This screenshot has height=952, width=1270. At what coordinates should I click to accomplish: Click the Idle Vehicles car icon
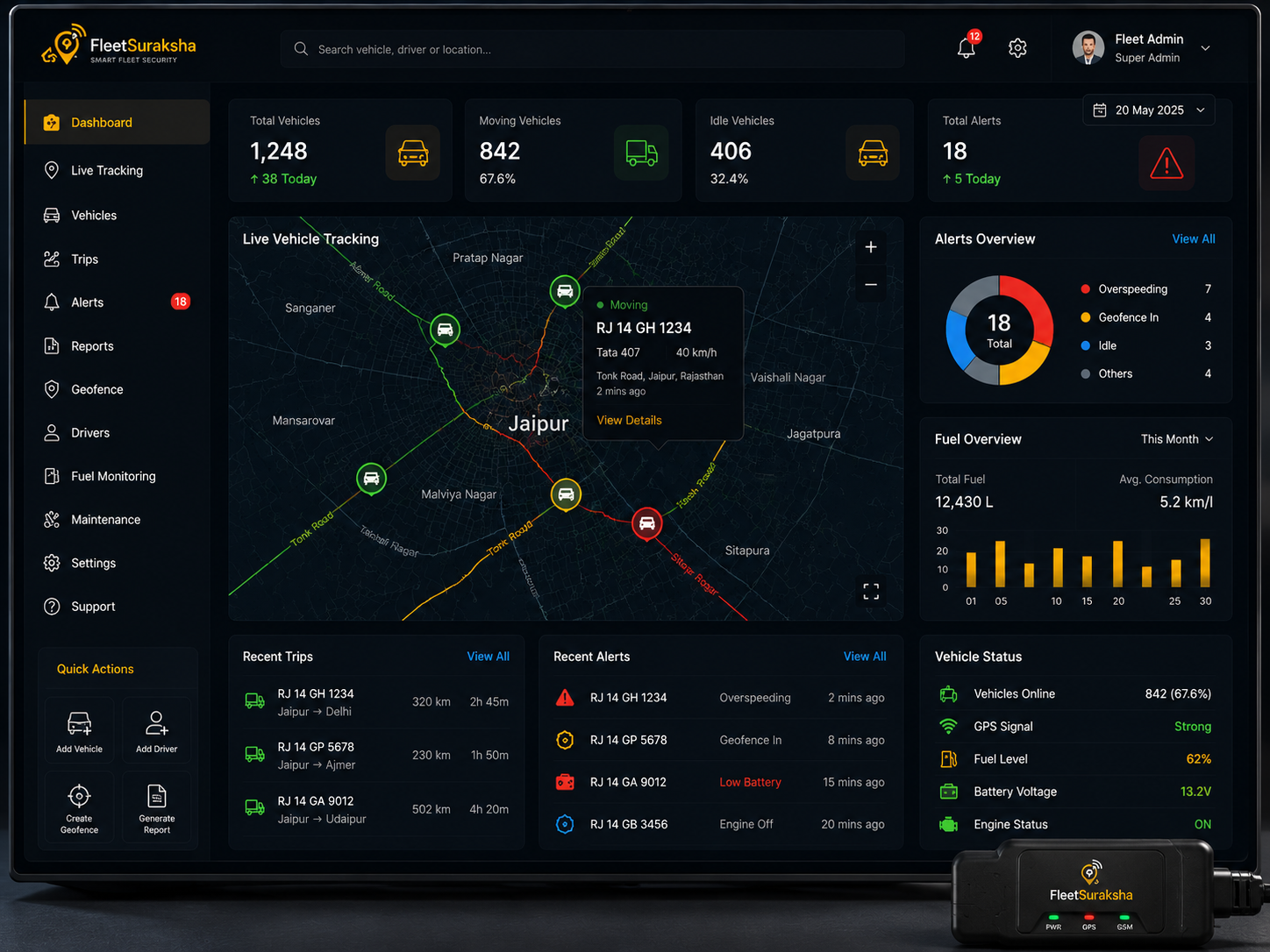tap(873, 153)
